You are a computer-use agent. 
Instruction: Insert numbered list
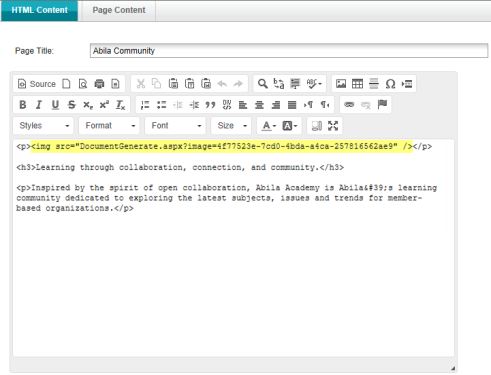click(x=145, y=105)
